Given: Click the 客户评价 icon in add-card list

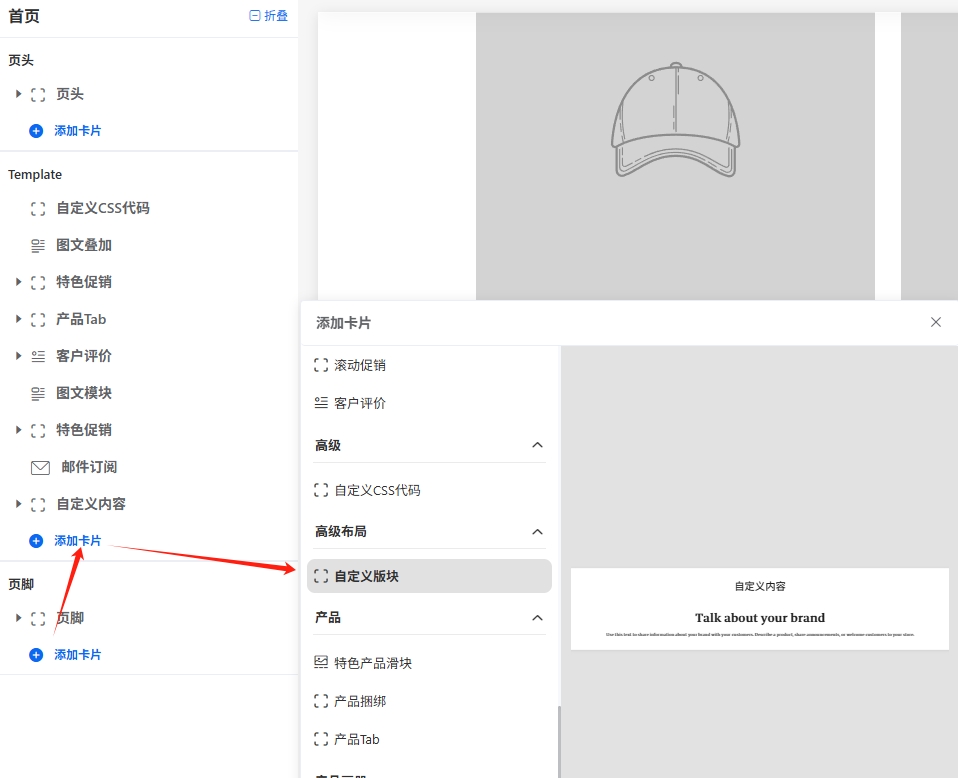Looking at the screenshot, I should [x=321, y=403].
